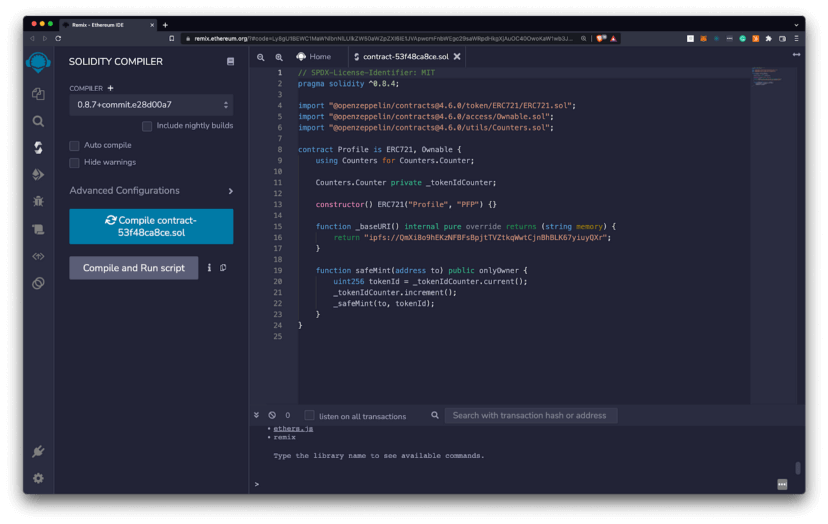This screenshot has height=524, width=828.
Task: Open the File Explorer sidebar icon
Action: (38, 94)
